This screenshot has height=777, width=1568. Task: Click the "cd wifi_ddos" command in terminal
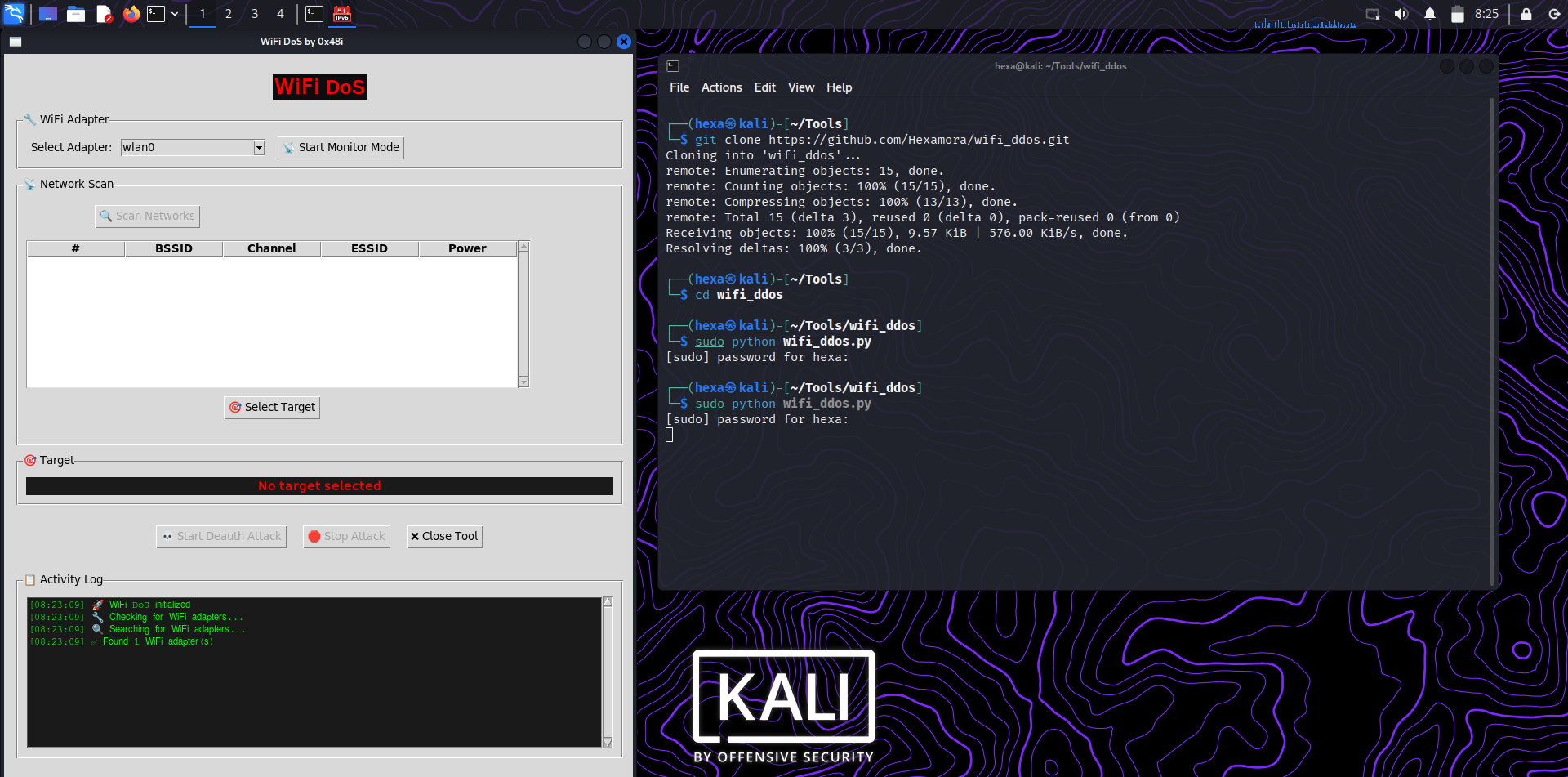pos(739,295)
